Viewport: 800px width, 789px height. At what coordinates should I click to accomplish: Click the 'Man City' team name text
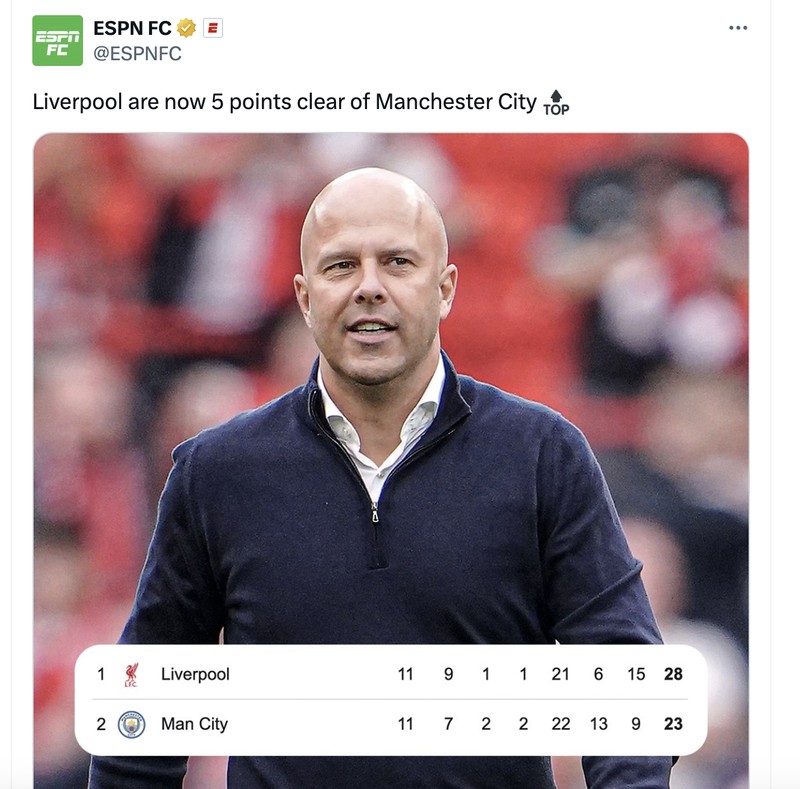point(193,723)
